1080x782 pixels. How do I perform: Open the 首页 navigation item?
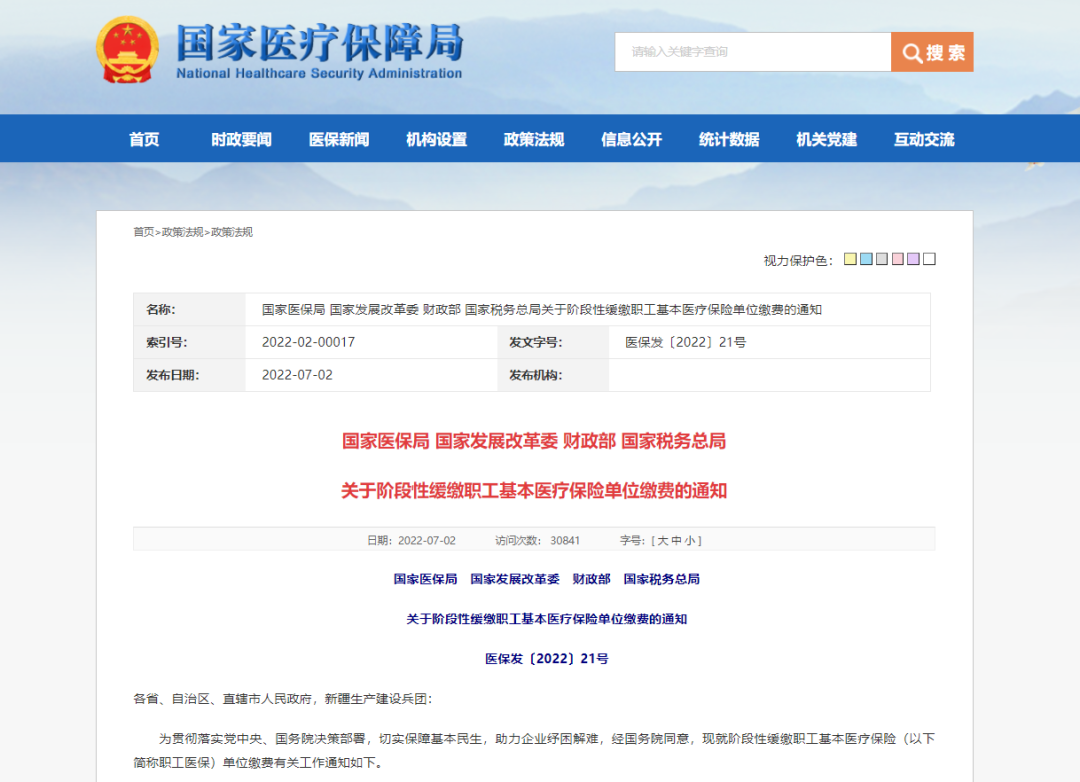144,139
